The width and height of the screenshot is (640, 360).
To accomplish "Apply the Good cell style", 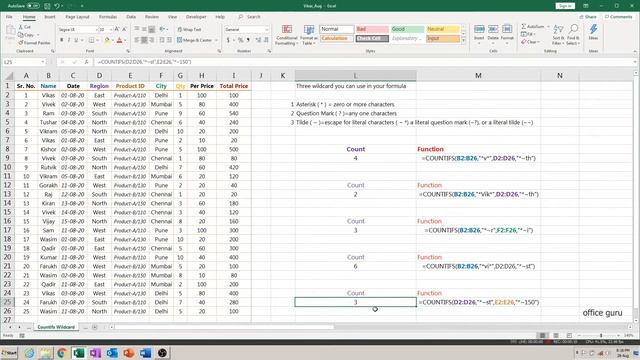I will click(x=407, y=29).
